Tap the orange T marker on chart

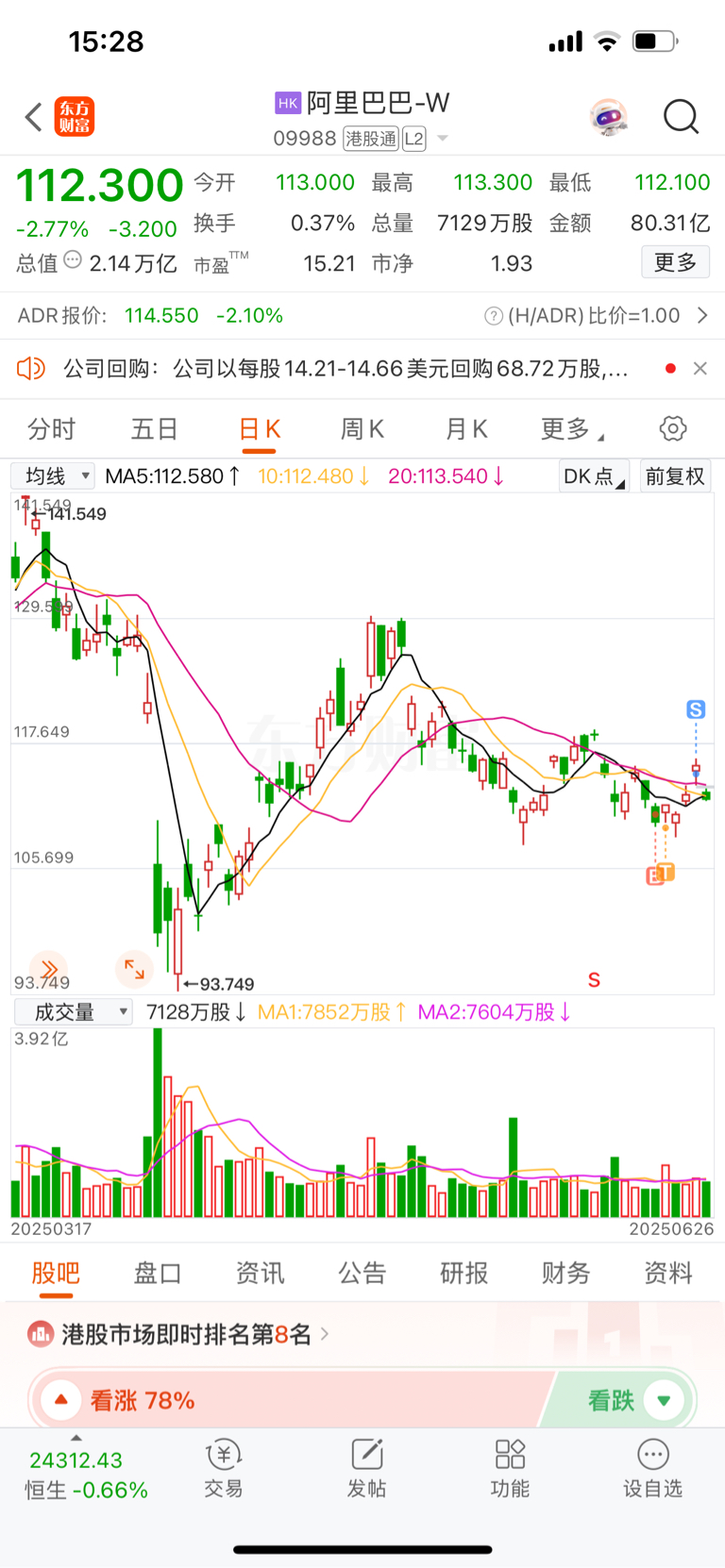pyautogui.click(x=666, y=872)
